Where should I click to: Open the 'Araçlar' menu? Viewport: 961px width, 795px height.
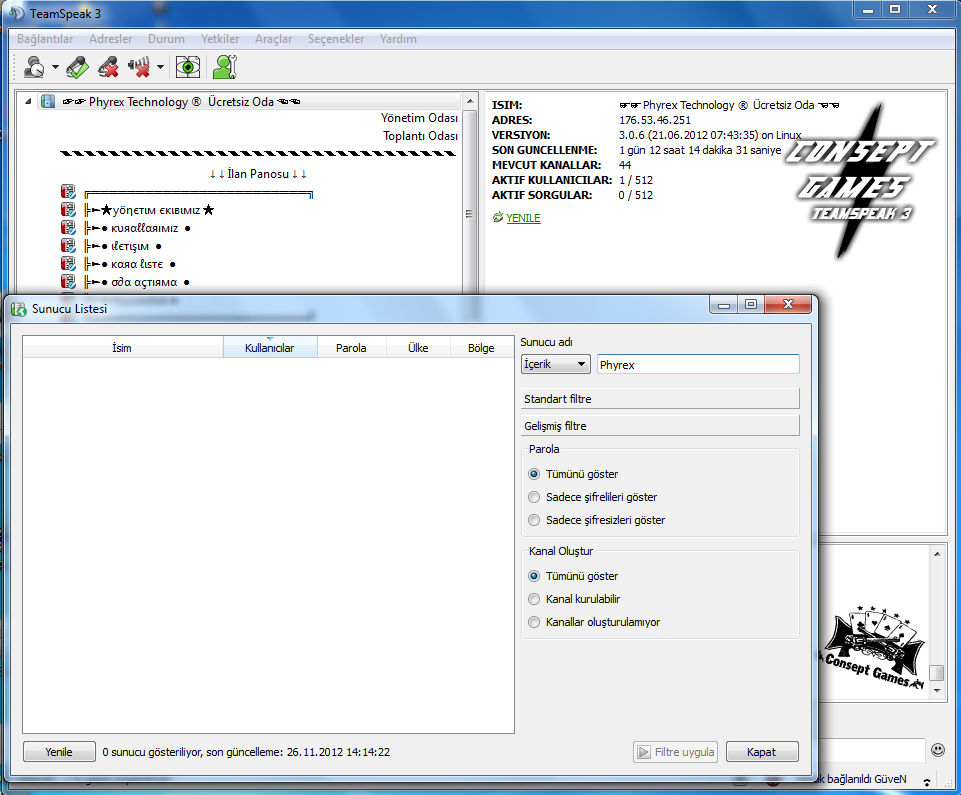pyautogui.click(x=273, y=39)
